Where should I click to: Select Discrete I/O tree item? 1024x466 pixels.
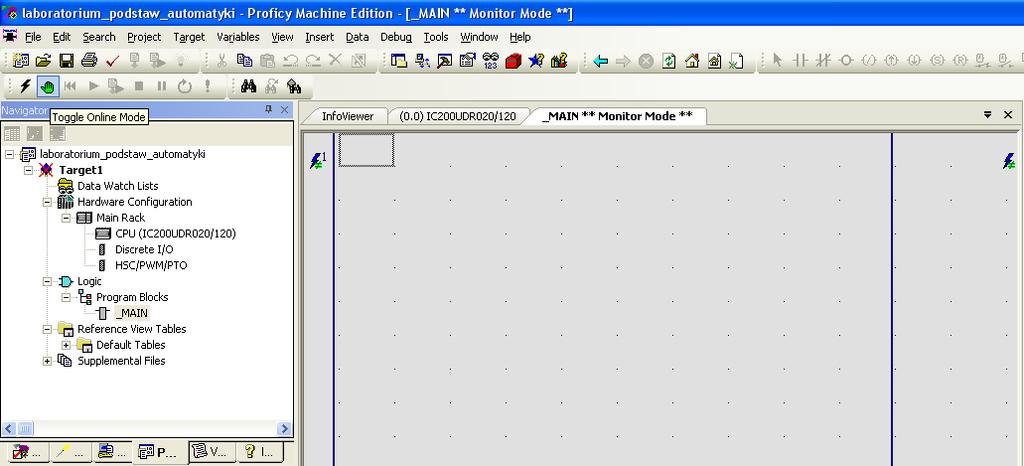tap(144, 249)
